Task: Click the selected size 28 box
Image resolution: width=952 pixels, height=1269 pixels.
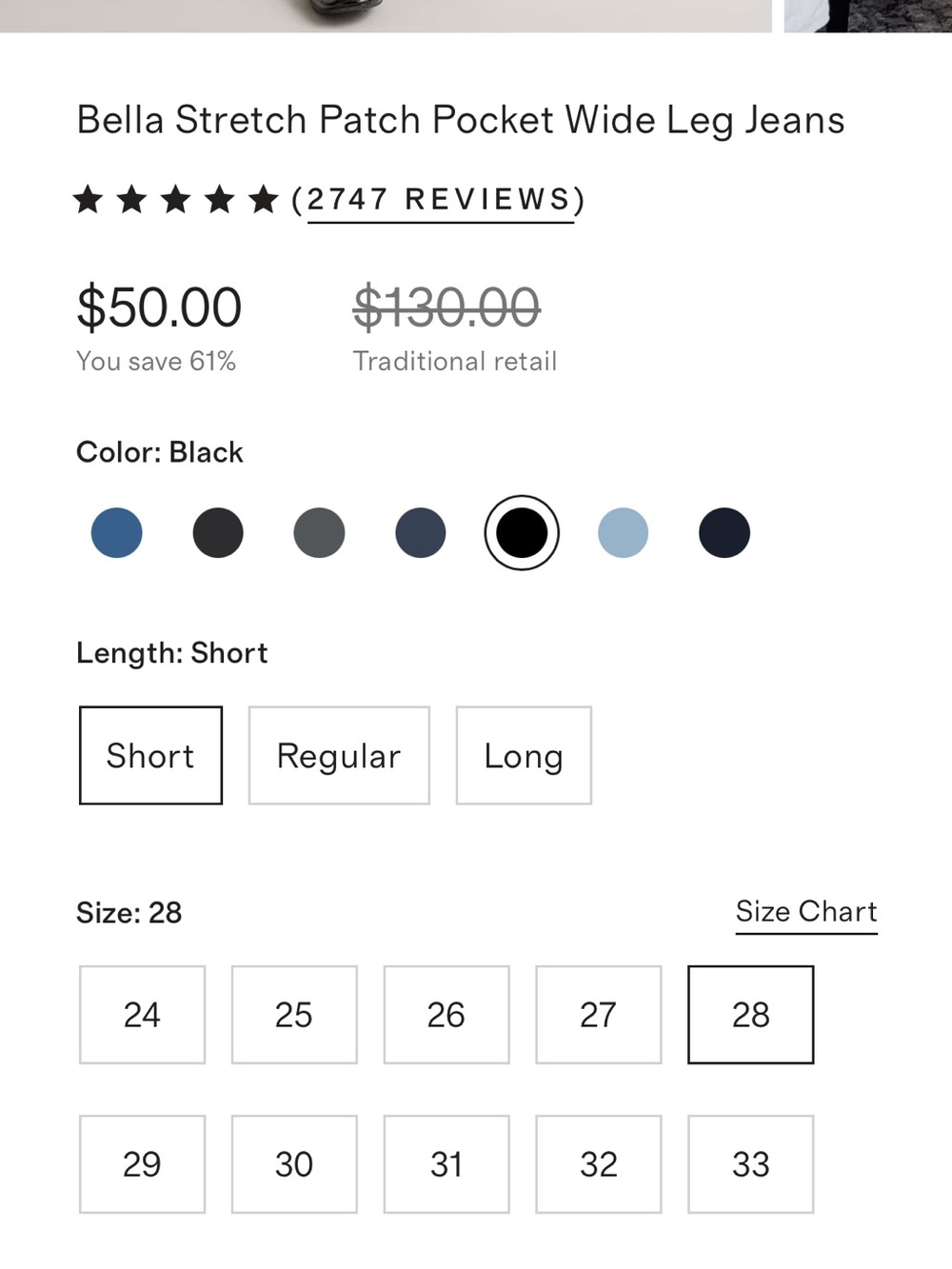Action: 751,1015
